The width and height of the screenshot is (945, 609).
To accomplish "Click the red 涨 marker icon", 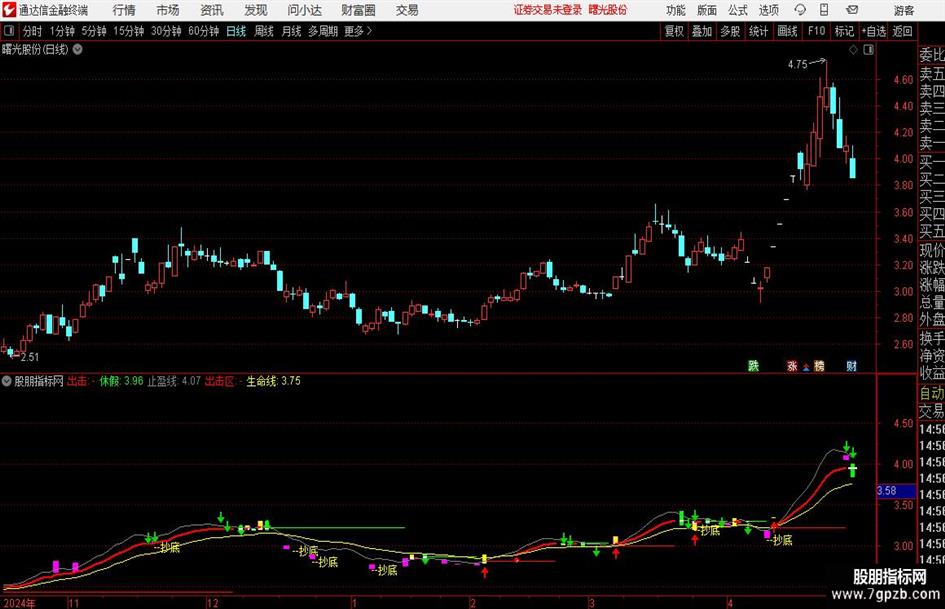I will point(792,366).
